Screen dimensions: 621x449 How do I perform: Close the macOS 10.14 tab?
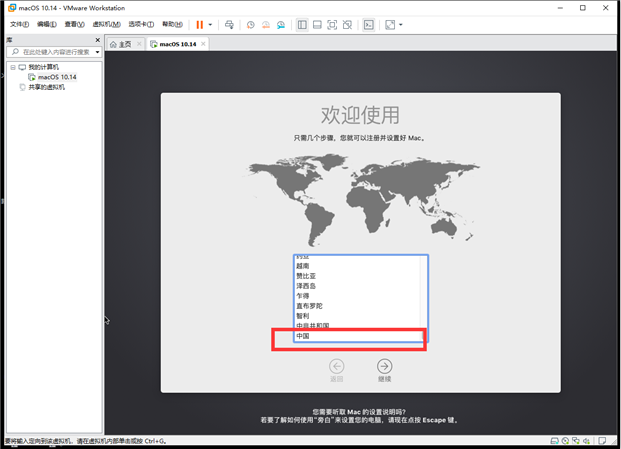[203, 44]
